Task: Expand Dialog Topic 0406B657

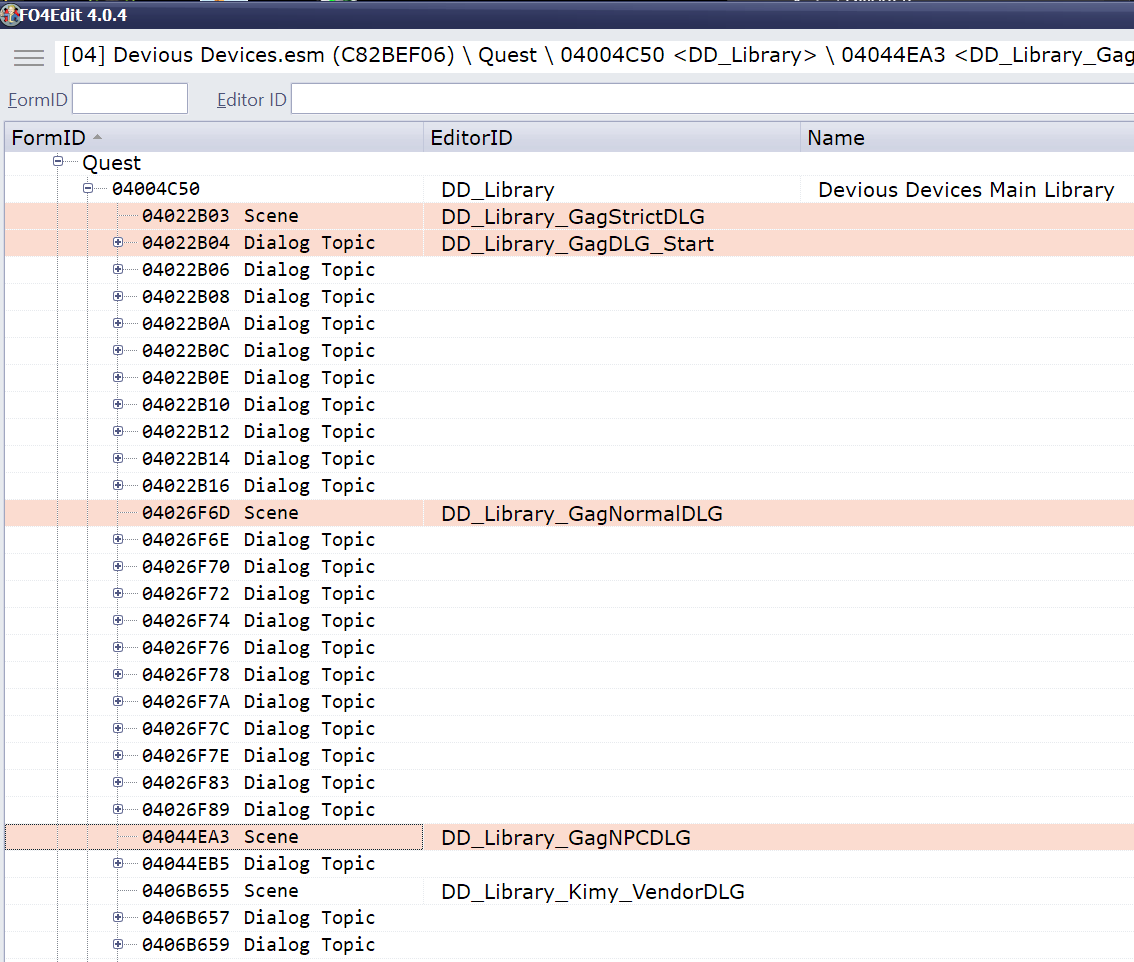Action: click(118, 917)
